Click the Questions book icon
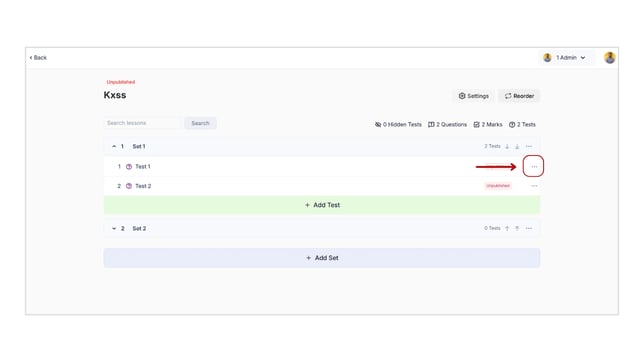This screenshot has height=362, width=644. pos(431,125)
